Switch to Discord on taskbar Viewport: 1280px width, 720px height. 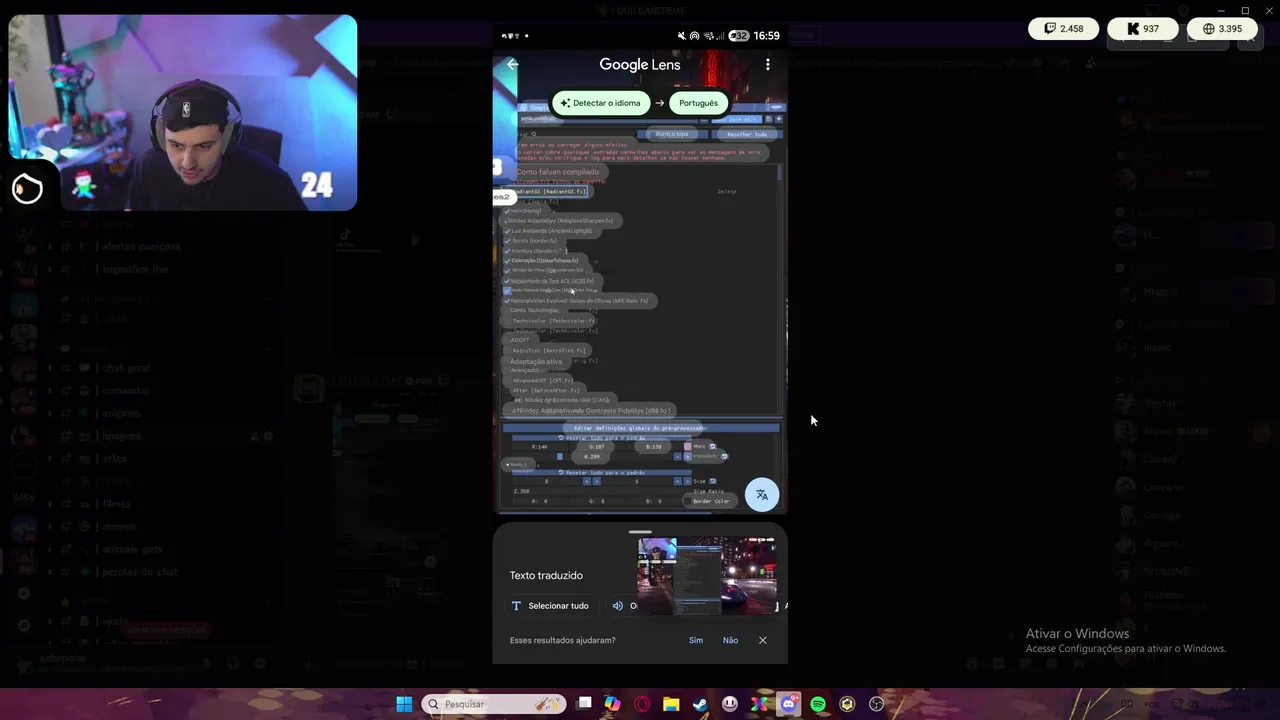[789, 704]
